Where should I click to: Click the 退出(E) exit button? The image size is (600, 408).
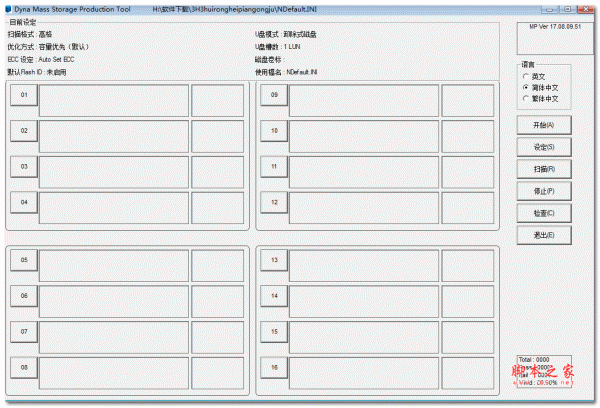click(x=544, y=235)
